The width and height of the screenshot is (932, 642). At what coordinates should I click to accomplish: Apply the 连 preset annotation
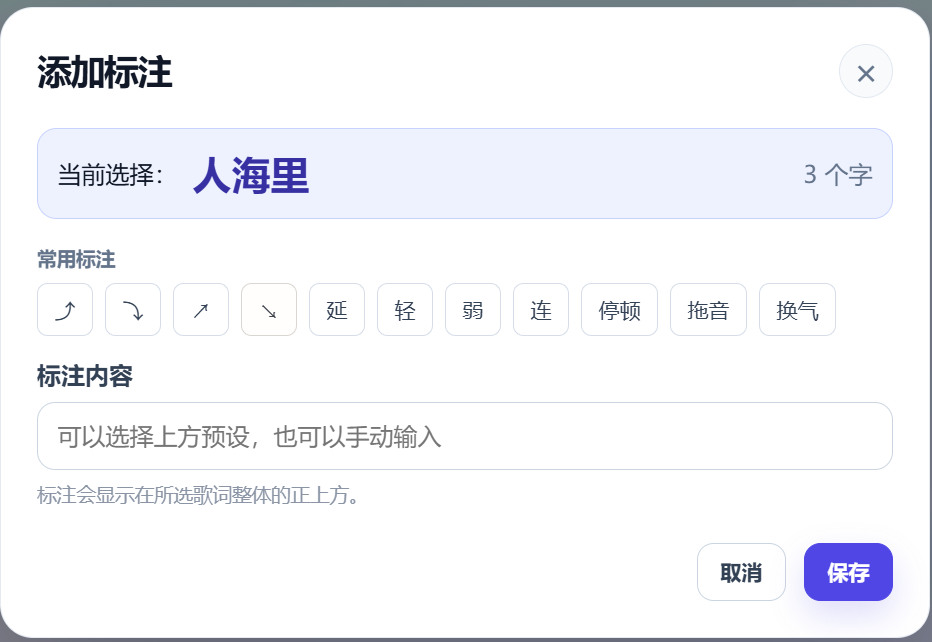541,310
